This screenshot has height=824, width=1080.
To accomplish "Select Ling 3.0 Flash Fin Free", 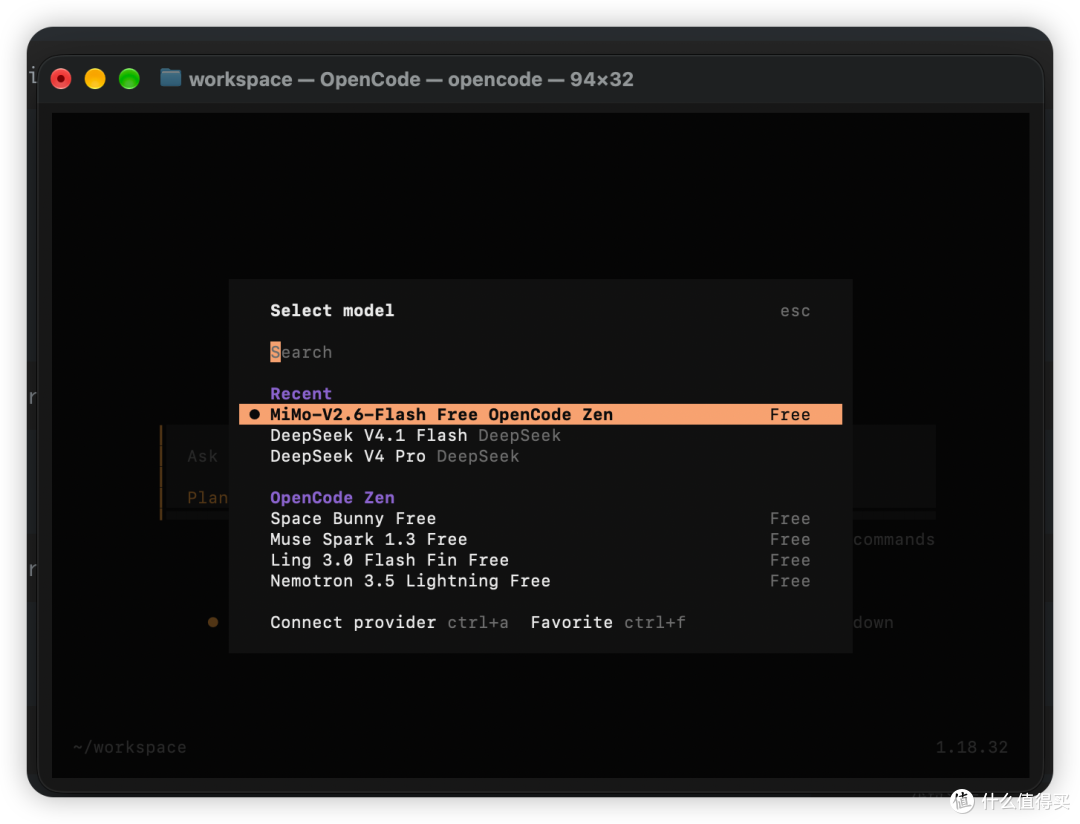I will pos(540,560).
